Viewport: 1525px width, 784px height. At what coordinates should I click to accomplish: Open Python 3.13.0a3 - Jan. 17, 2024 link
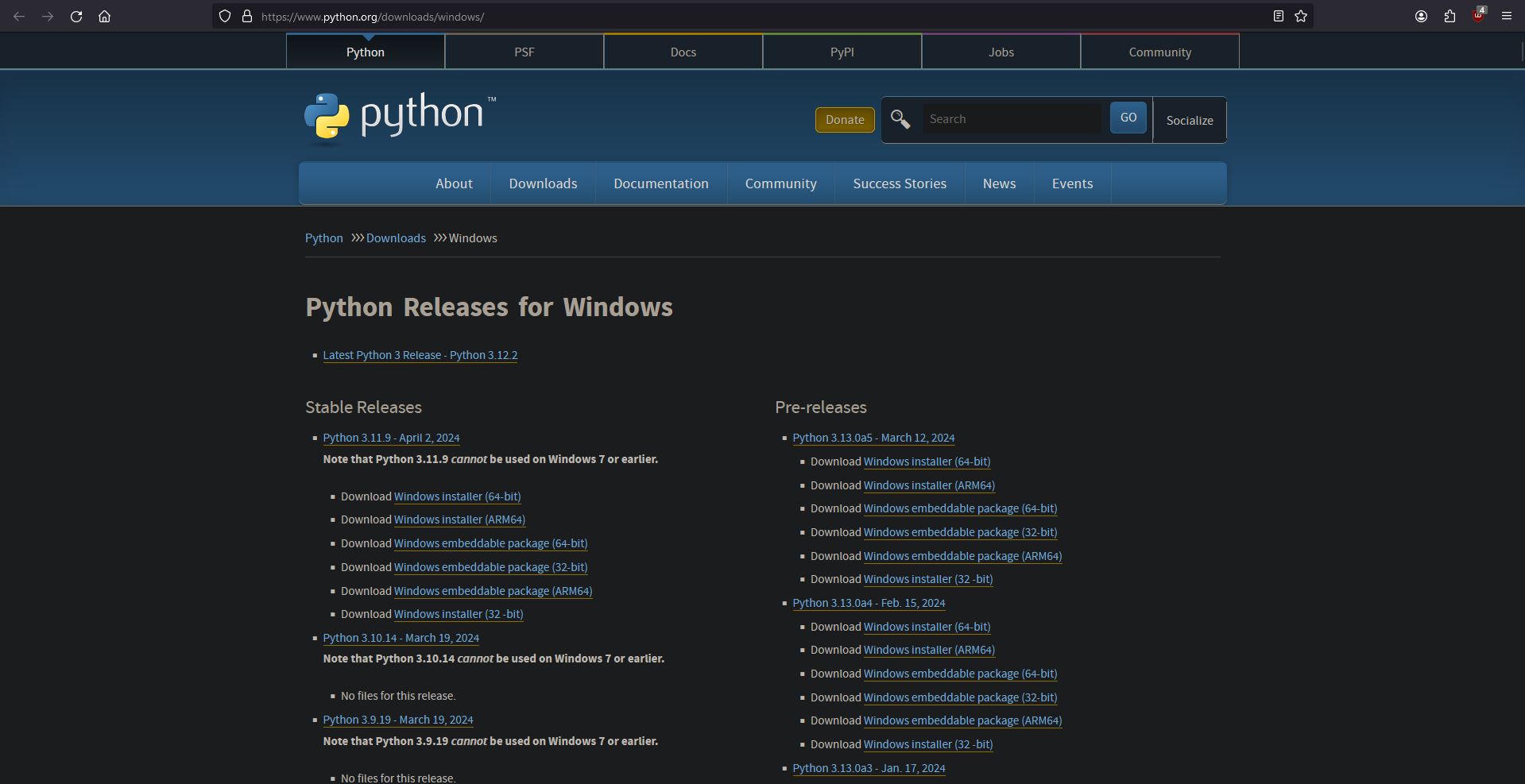[x=869, y=768]
